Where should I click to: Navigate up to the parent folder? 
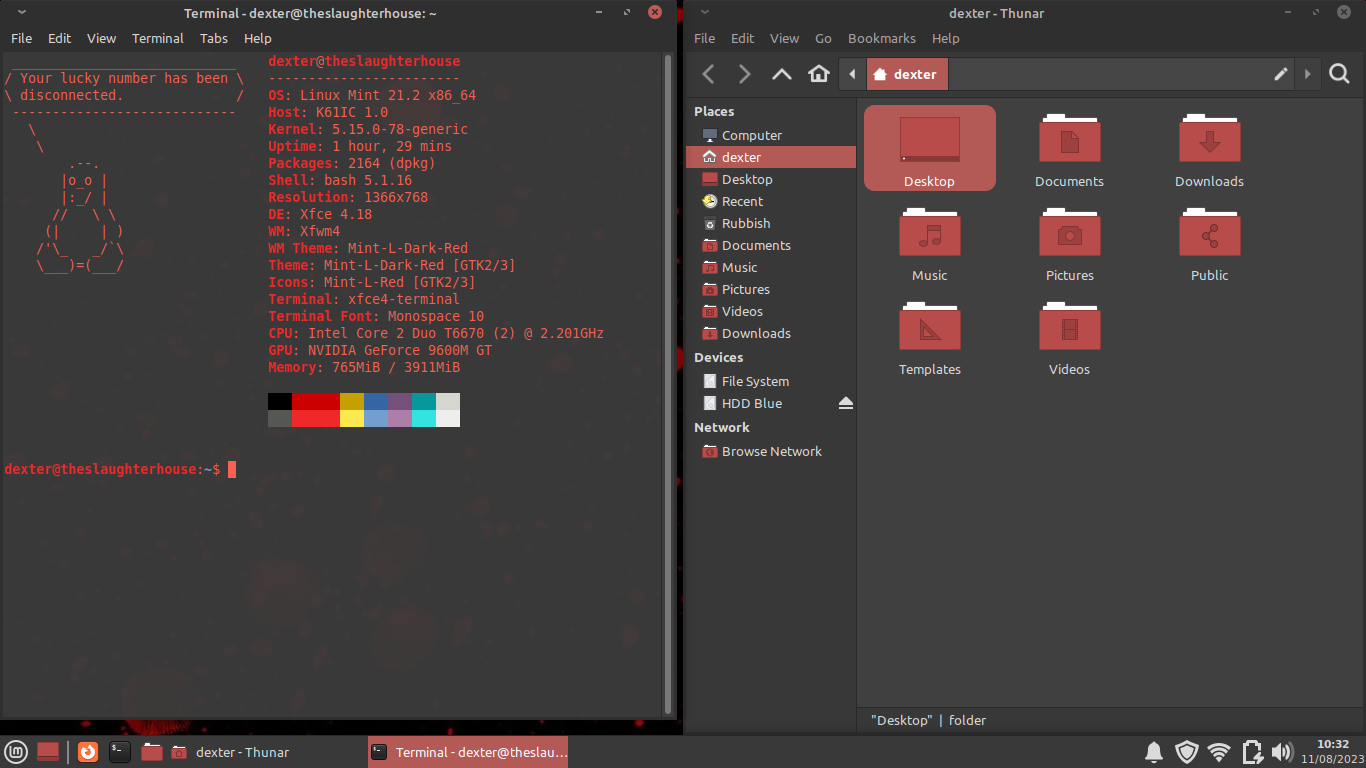(782, 74)
